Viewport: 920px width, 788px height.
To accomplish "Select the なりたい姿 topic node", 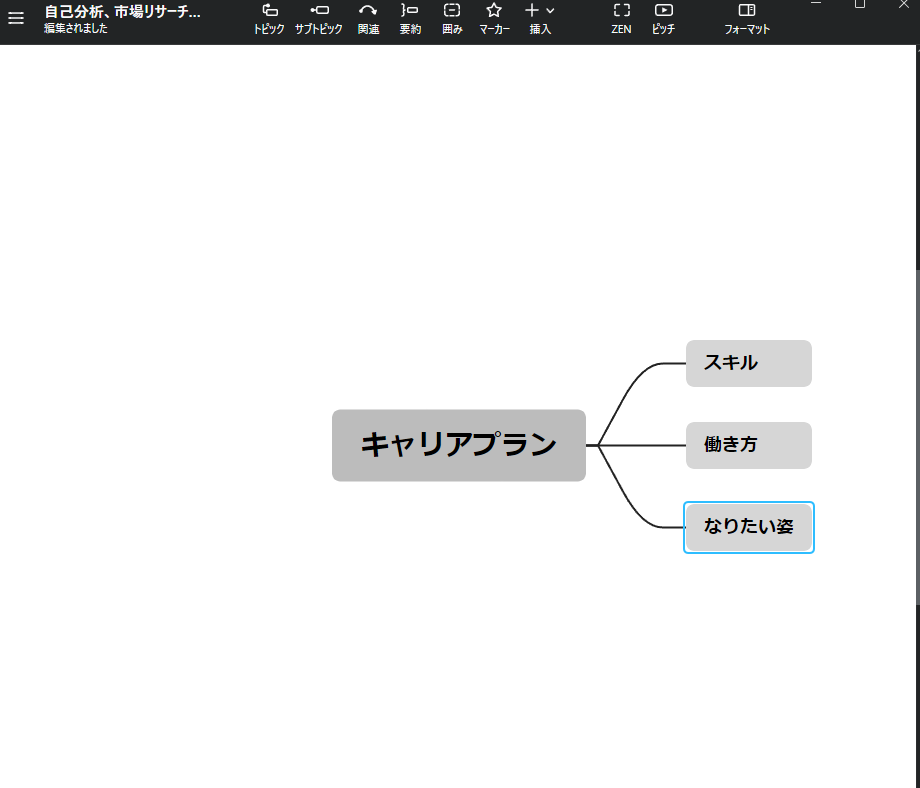I will tap(749, 527).
